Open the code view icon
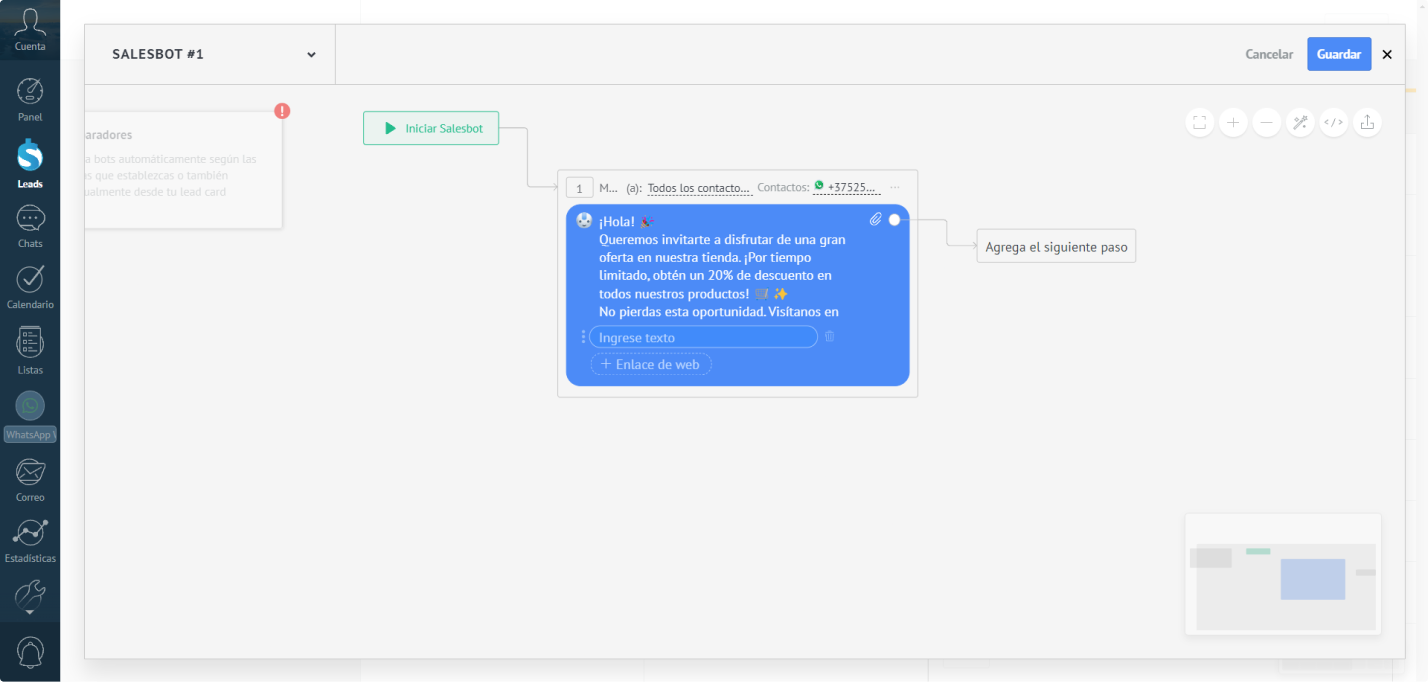The height and width of the screenshot is (682, 1428). (x=1333, y=123)
